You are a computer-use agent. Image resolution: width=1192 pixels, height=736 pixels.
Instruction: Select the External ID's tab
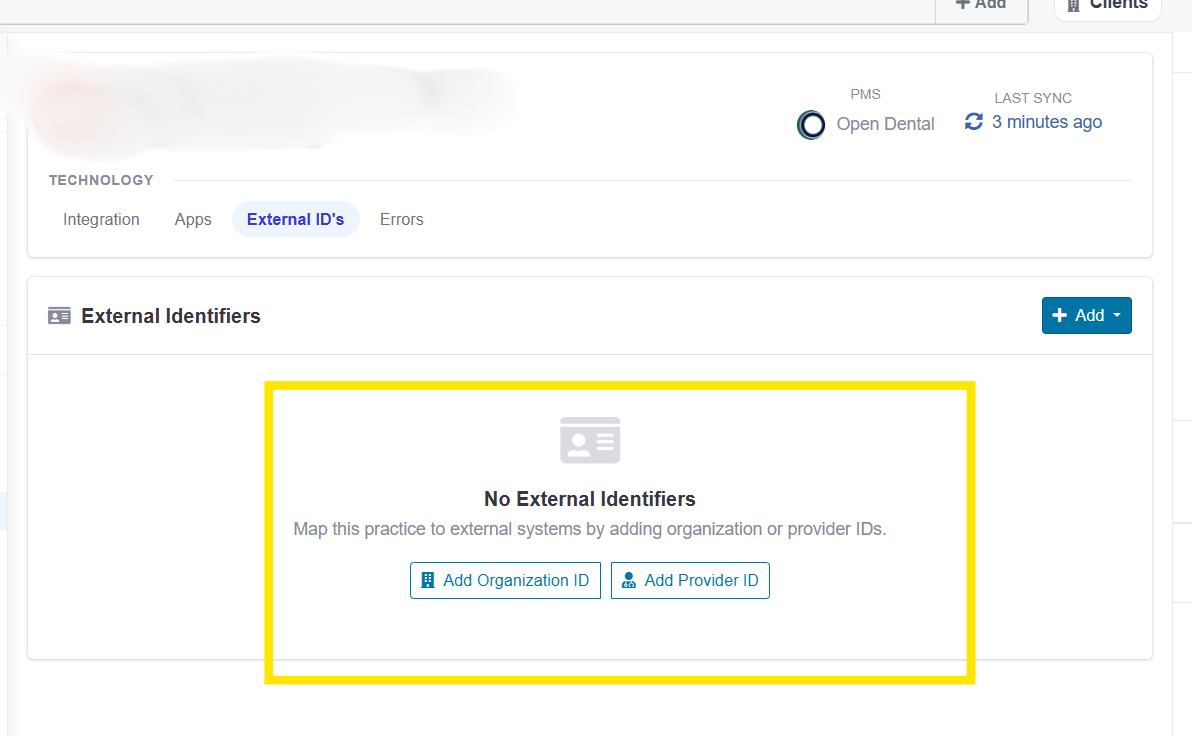[x=296, y=219]
